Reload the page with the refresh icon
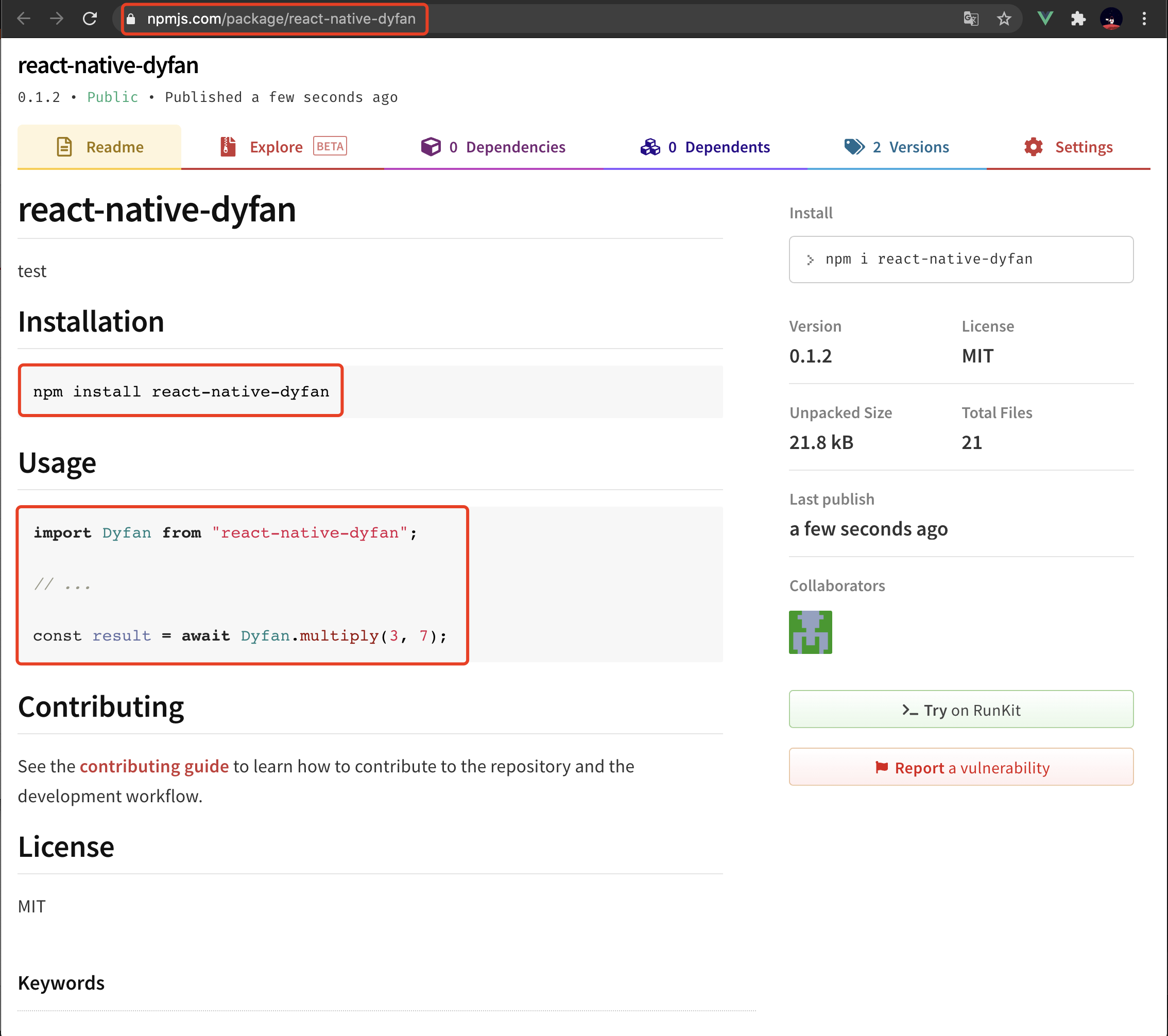This screenshot has width=1168, height=1036. tap(90, 19)
